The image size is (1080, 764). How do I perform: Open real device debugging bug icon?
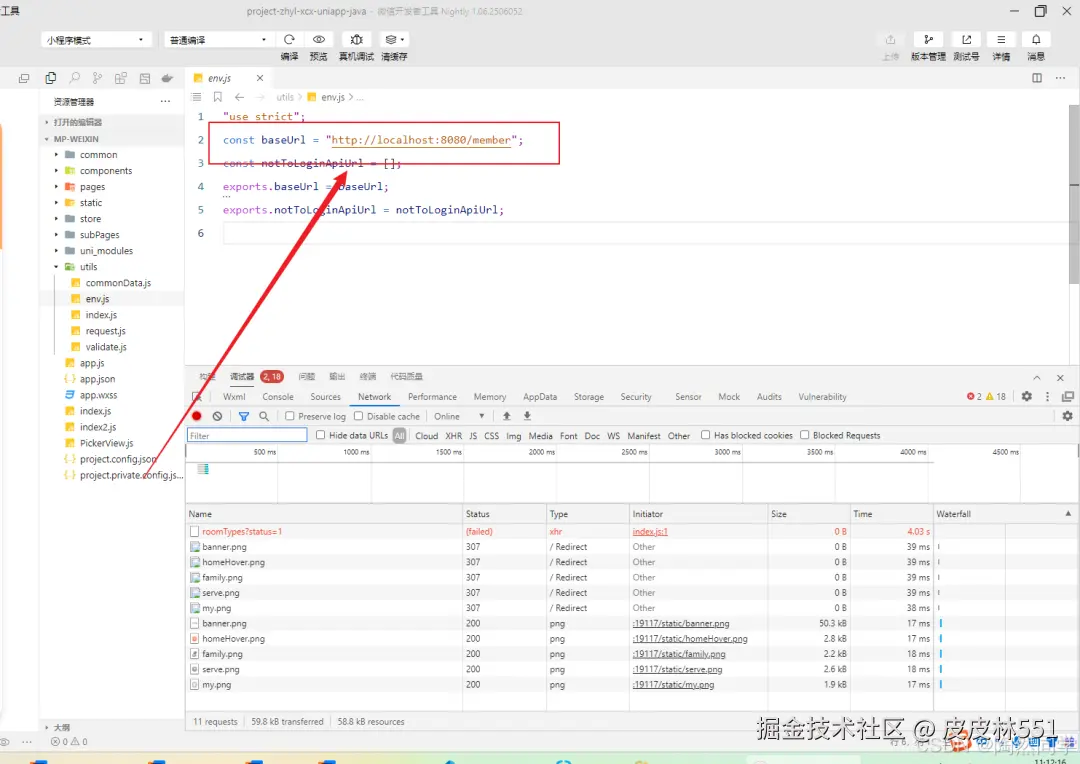click(356, 40)
